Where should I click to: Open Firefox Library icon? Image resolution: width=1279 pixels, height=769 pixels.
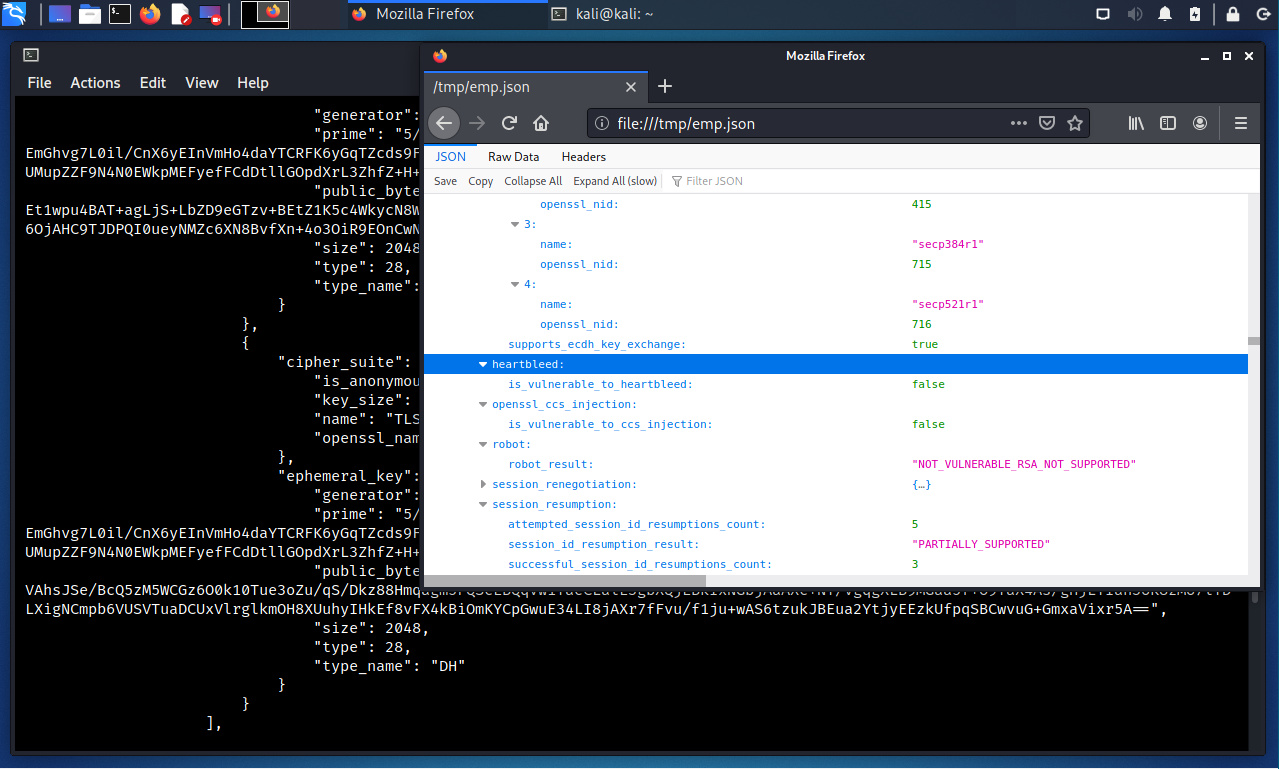click(x=1137, y=123)
